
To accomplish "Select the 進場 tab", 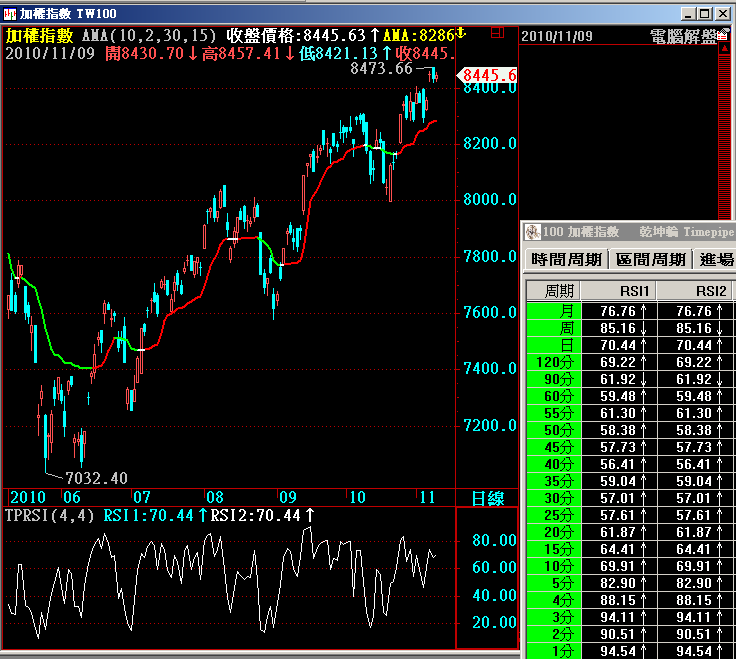I will click(x=716, y=259).
